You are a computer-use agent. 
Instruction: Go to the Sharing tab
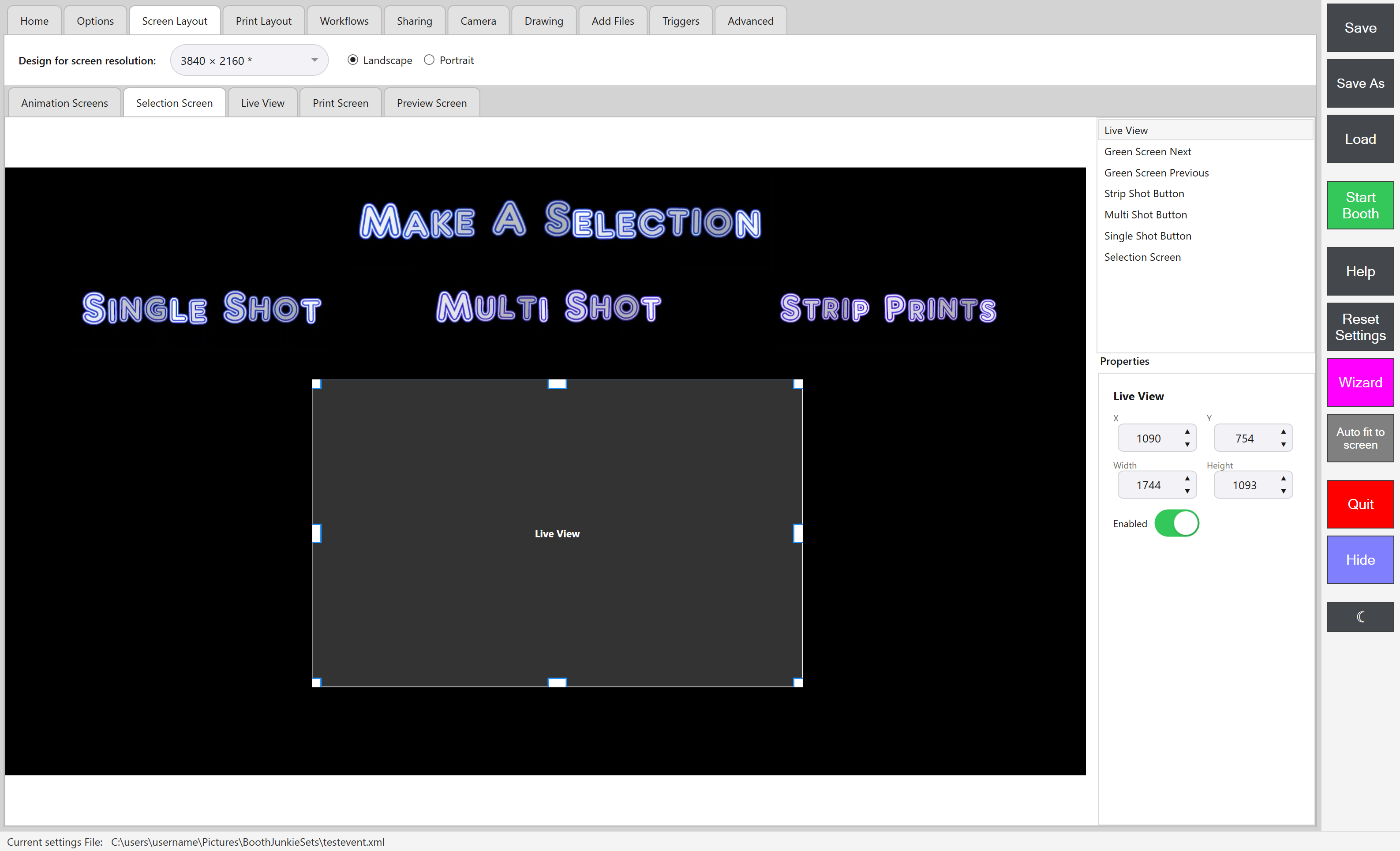pos(414,21)
